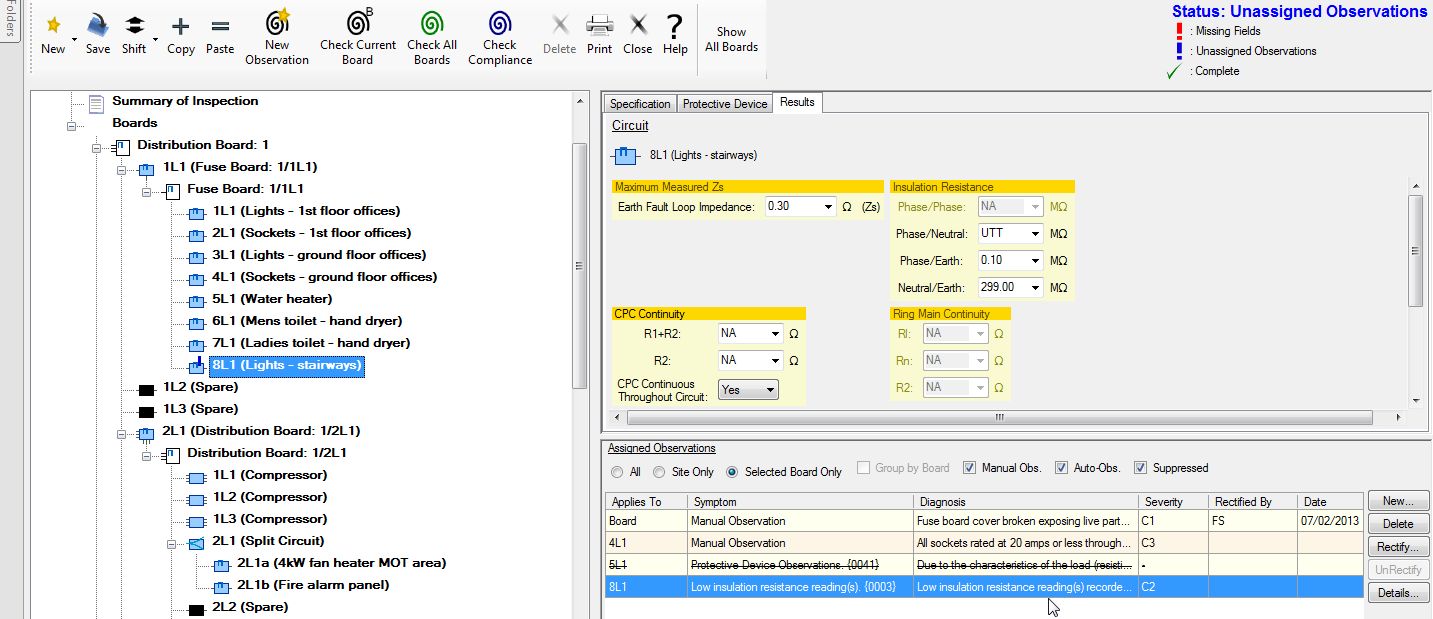
Task: Switch to the Protective Device tab
Action: (725, 104)
